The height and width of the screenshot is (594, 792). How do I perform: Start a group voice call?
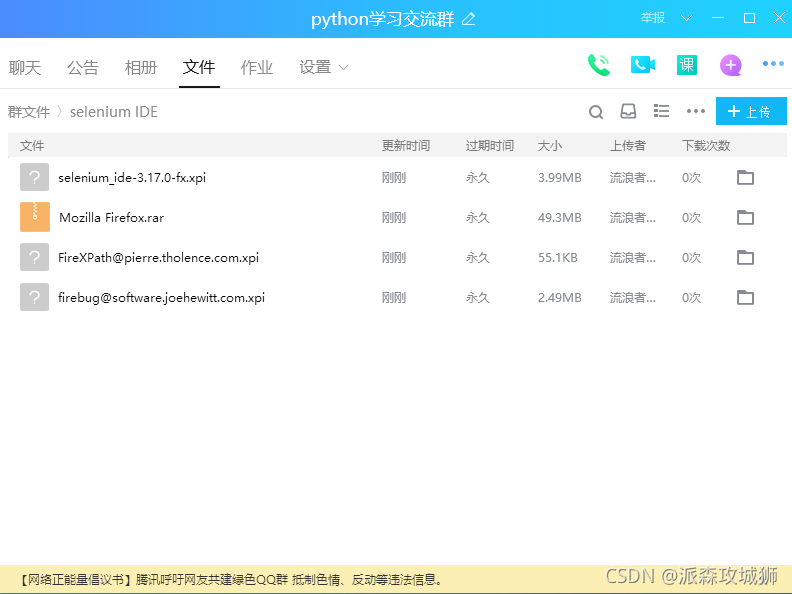click(598, 65)
